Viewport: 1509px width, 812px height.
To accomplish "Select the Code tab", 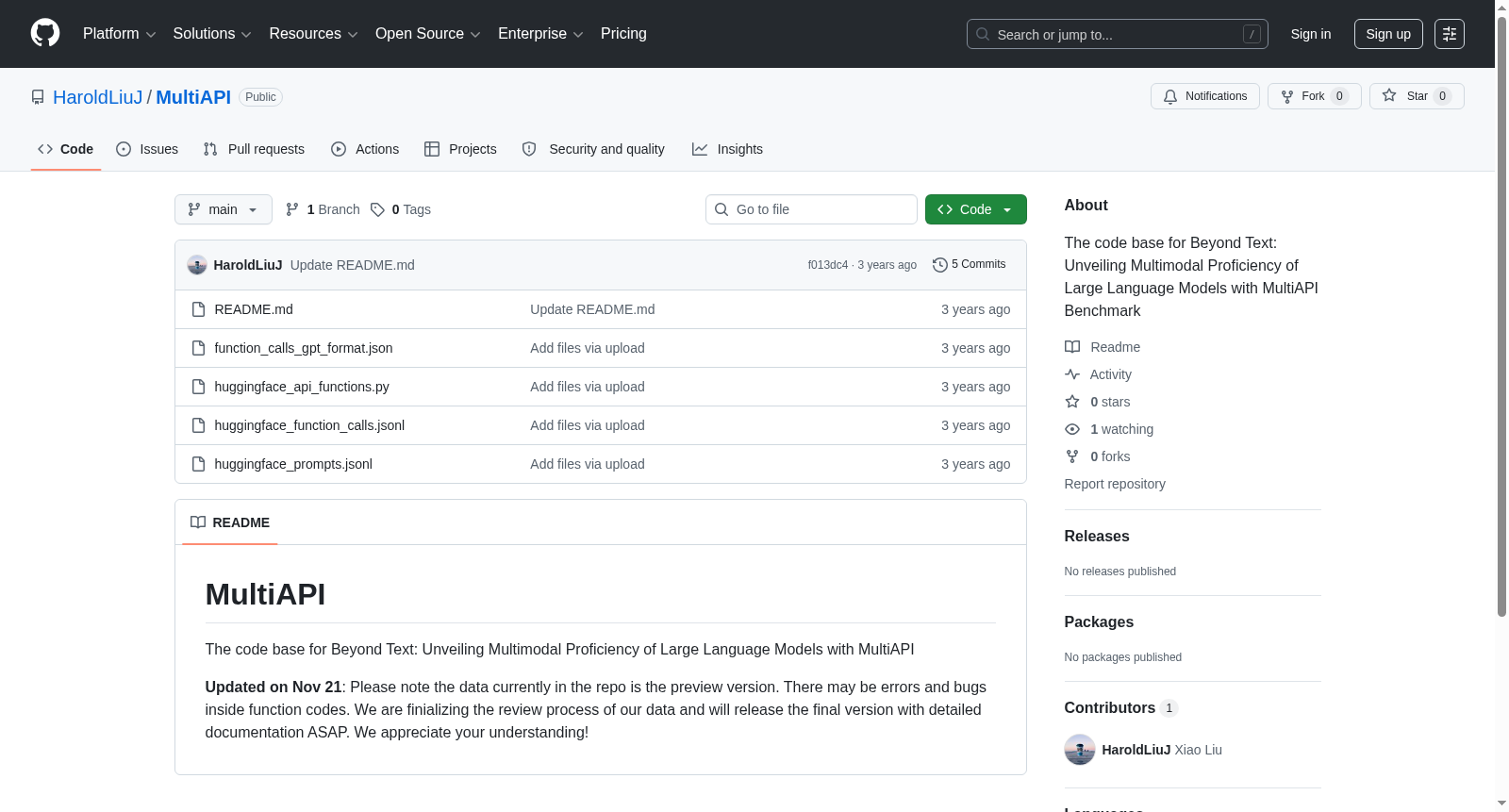I will pos(66,149).
